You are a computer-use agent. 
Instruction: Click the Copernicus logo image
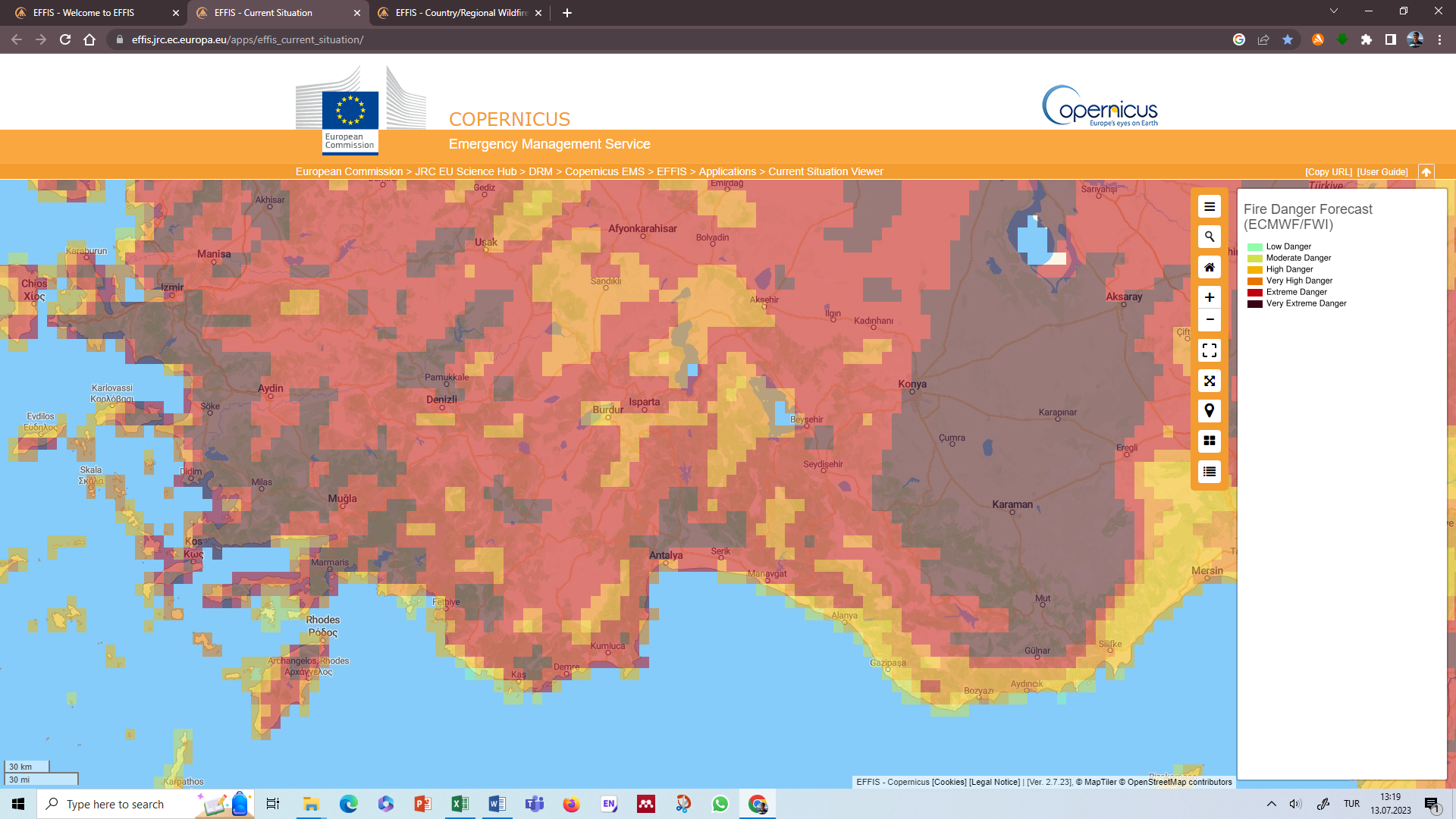tap(1100, 106)
